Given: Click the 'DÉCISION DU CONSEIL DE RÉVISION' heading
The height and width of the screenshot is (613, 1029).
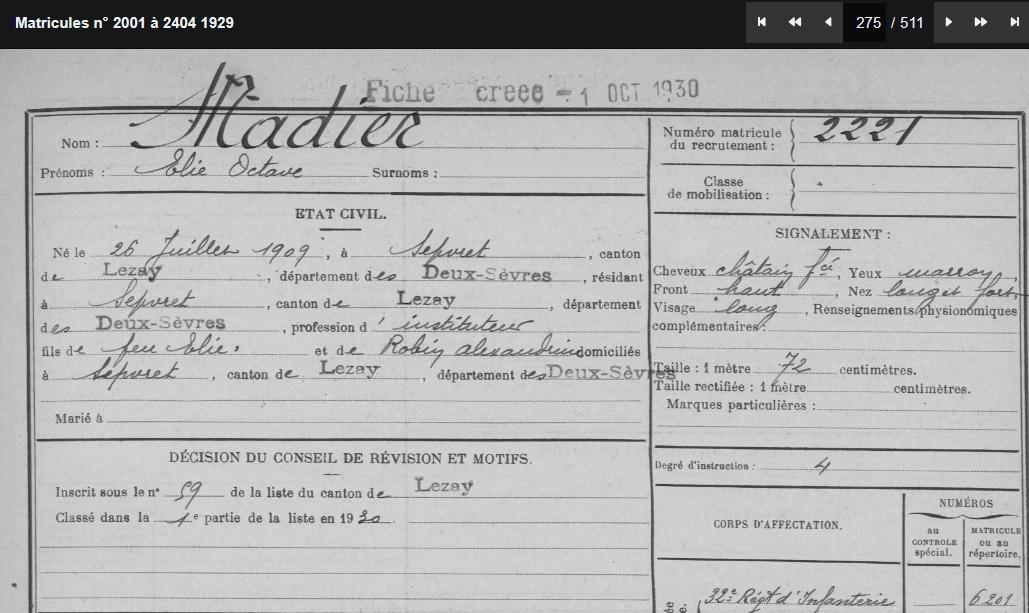Looking at the screenshot, I should click(x=350, y=458).
